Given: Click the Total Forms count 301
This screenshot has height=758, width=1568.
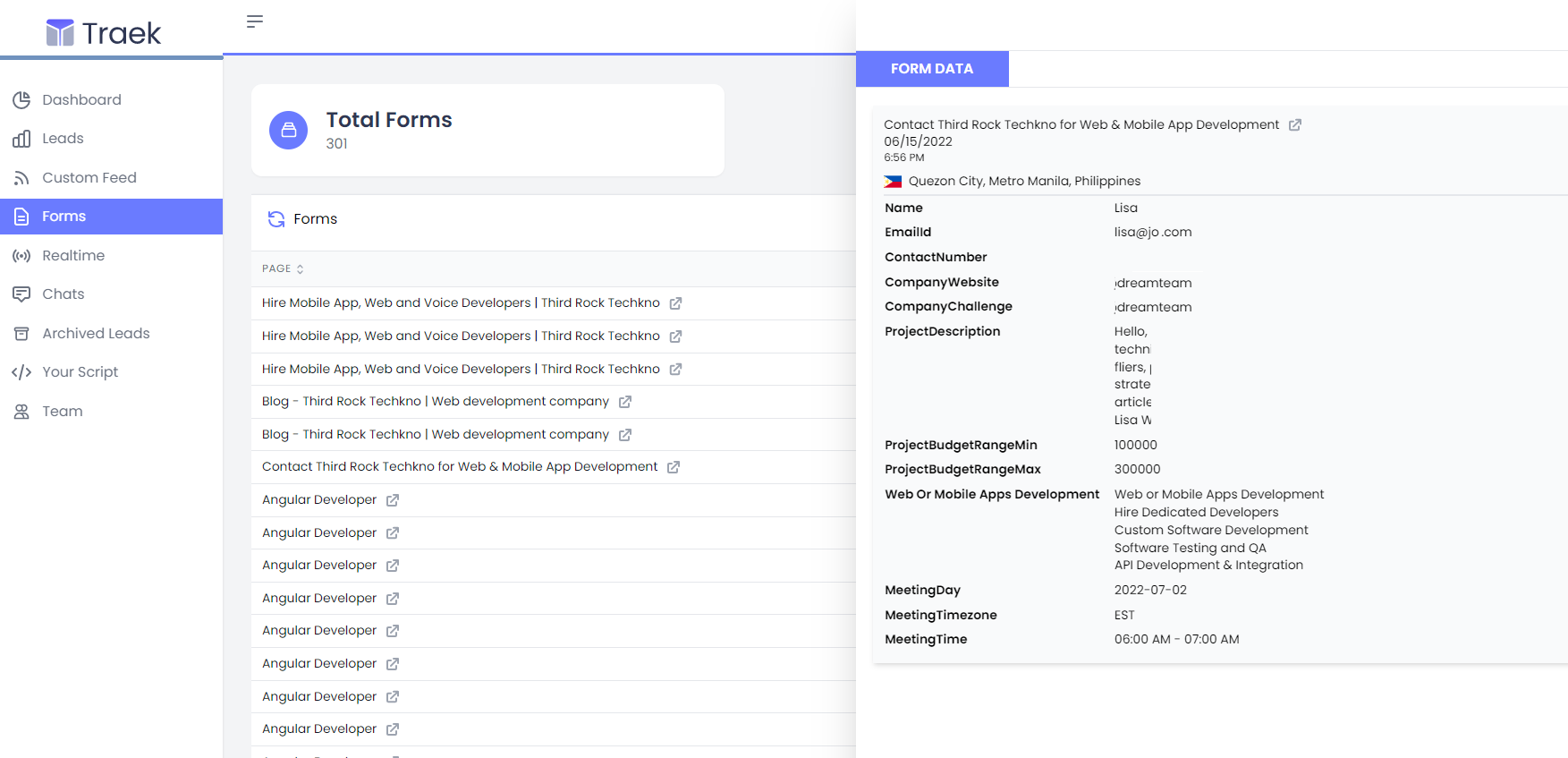Looking at the screenshot, I should (336, 144).
